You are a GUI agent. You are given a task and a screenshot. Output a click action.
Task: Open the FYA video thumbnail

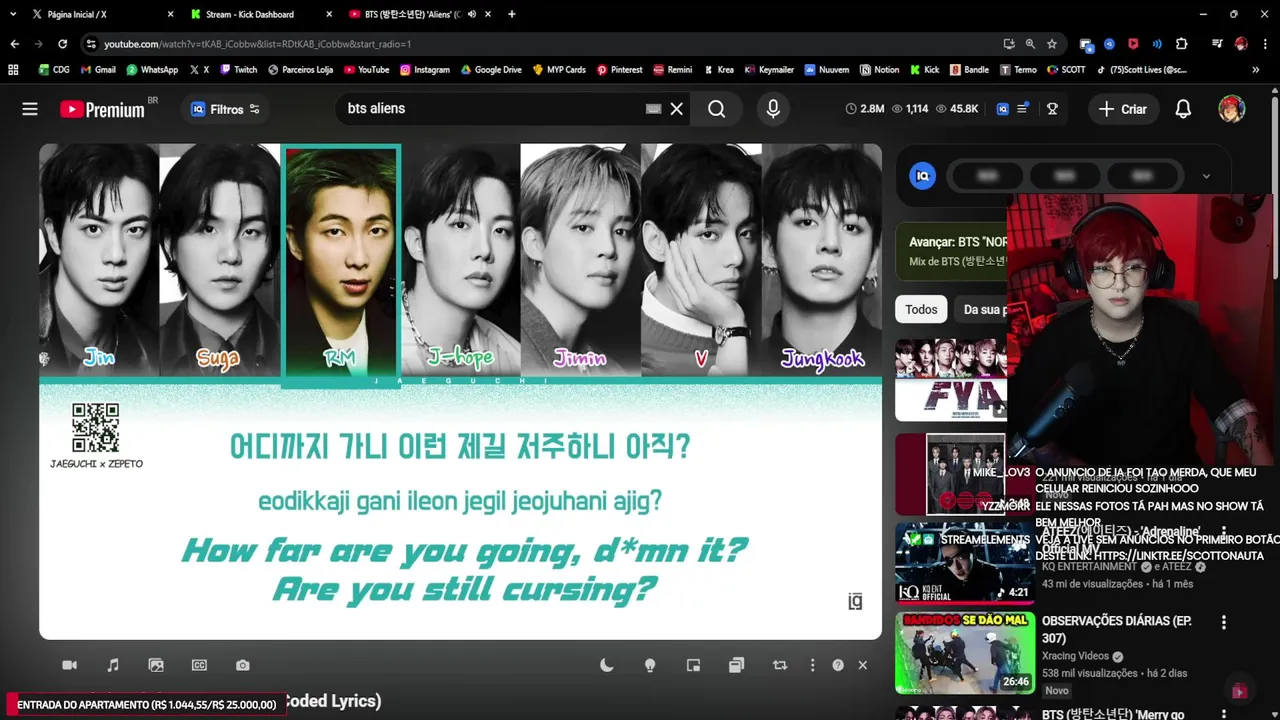pyautogui.click(x=951, y=380)
